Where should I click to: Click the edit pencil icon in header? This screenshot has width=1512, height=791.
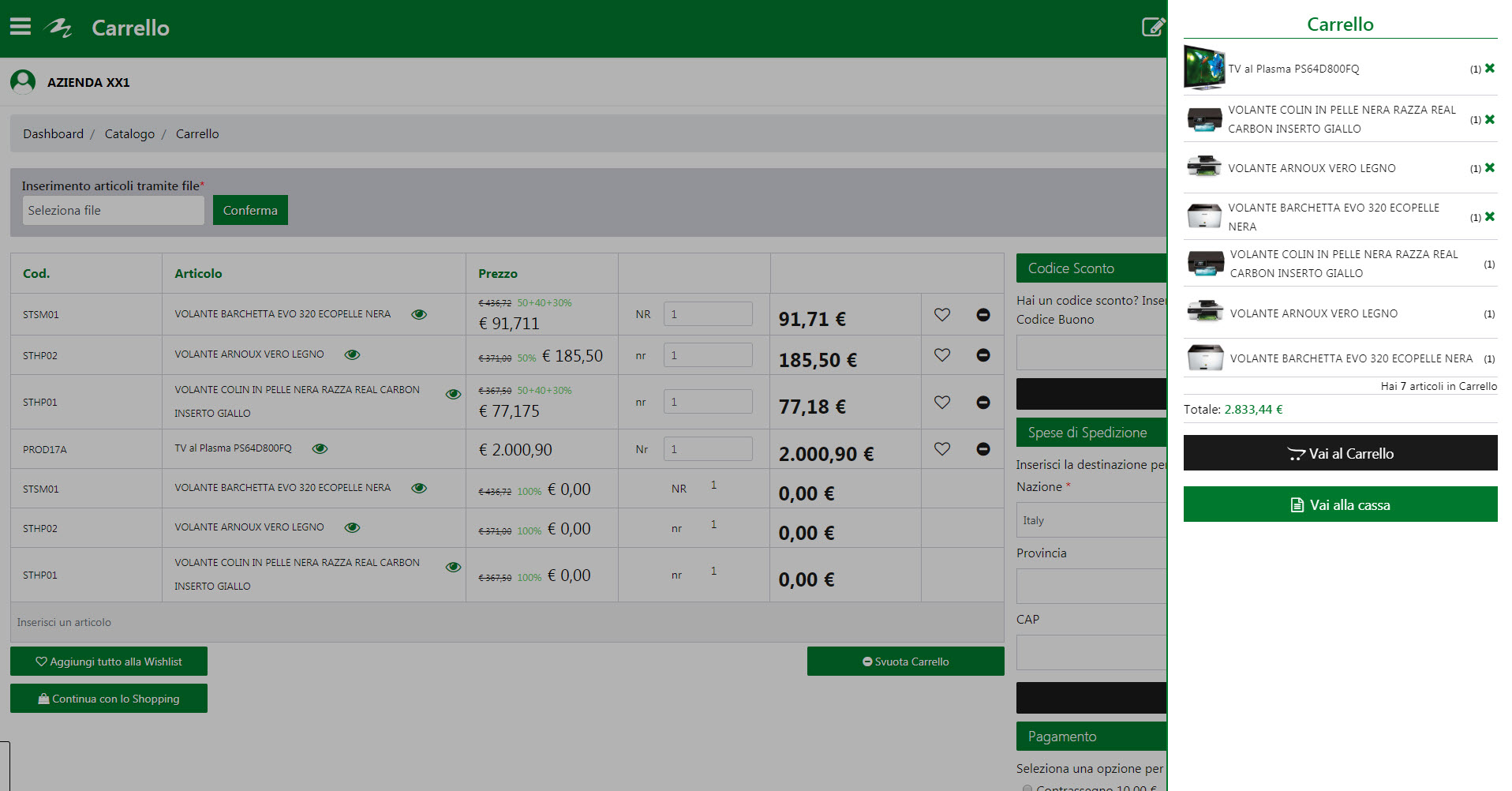click(1153, 28)
